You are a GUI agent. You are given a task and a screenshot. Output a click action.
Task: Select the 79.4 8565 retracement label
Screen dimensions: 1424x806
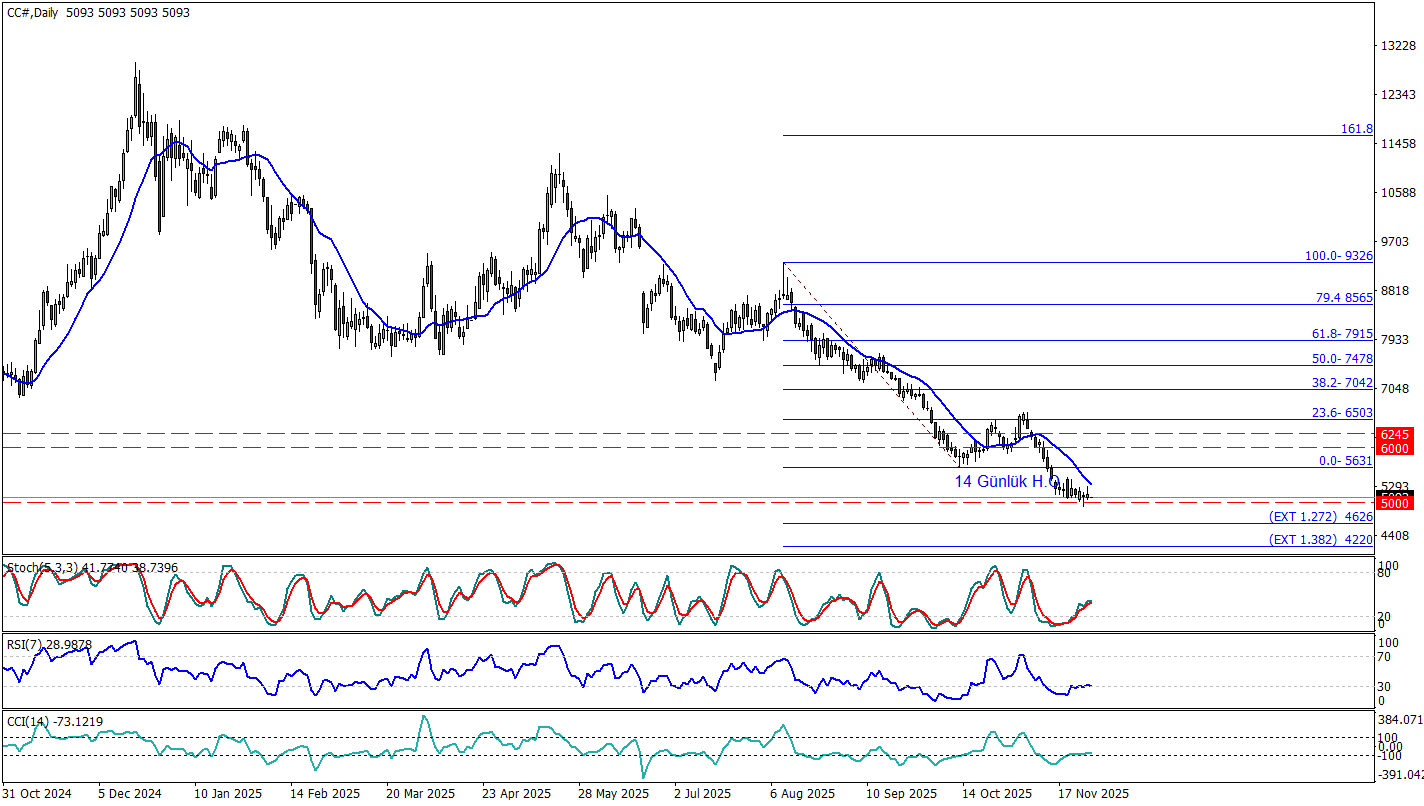tap(1341, 298)
